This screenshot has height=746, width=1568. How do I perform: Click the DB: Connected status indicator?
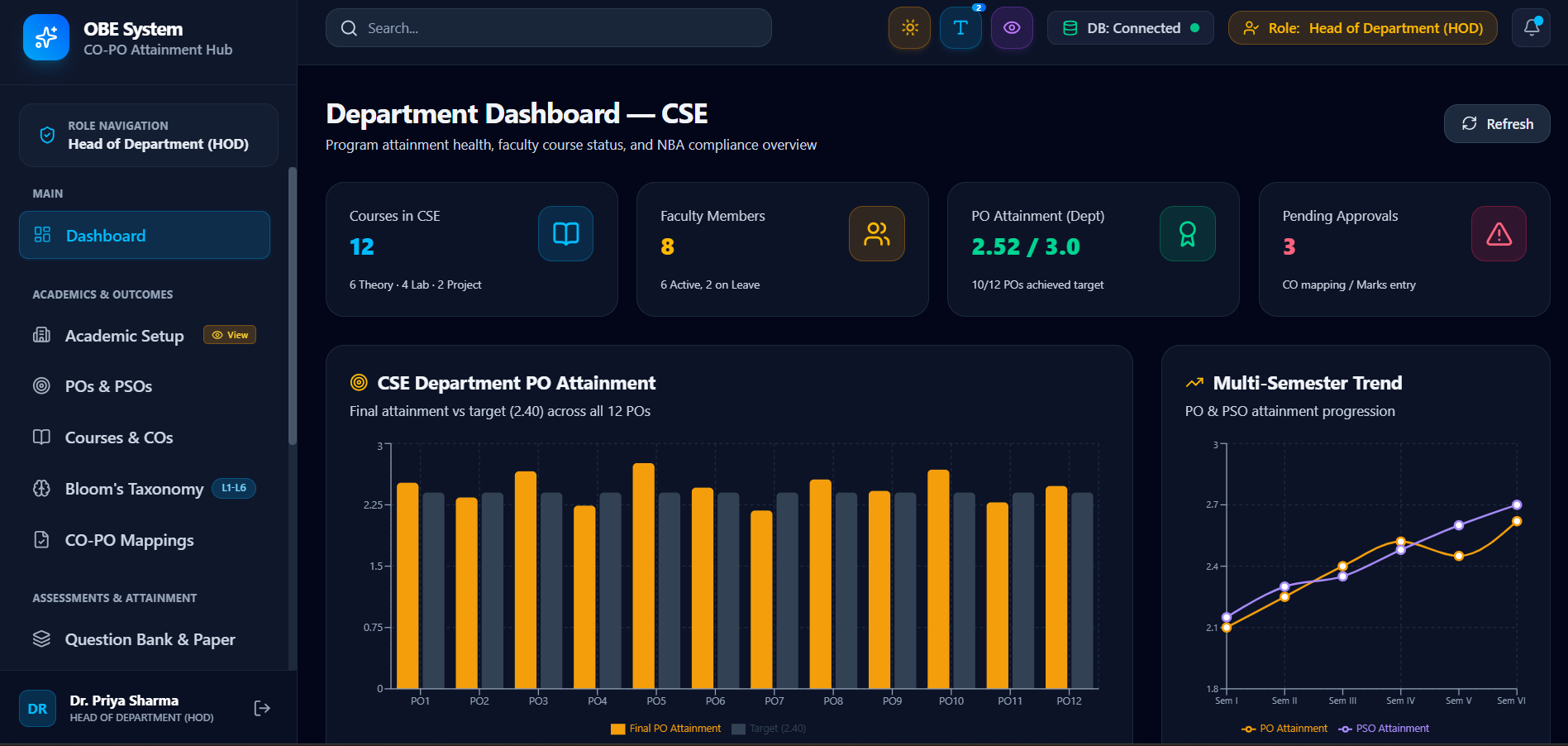point(1130,28)
